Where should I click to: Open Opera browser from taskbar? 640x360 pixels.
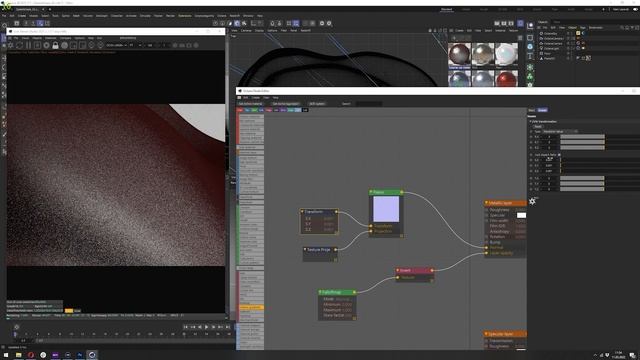[31, 355]
